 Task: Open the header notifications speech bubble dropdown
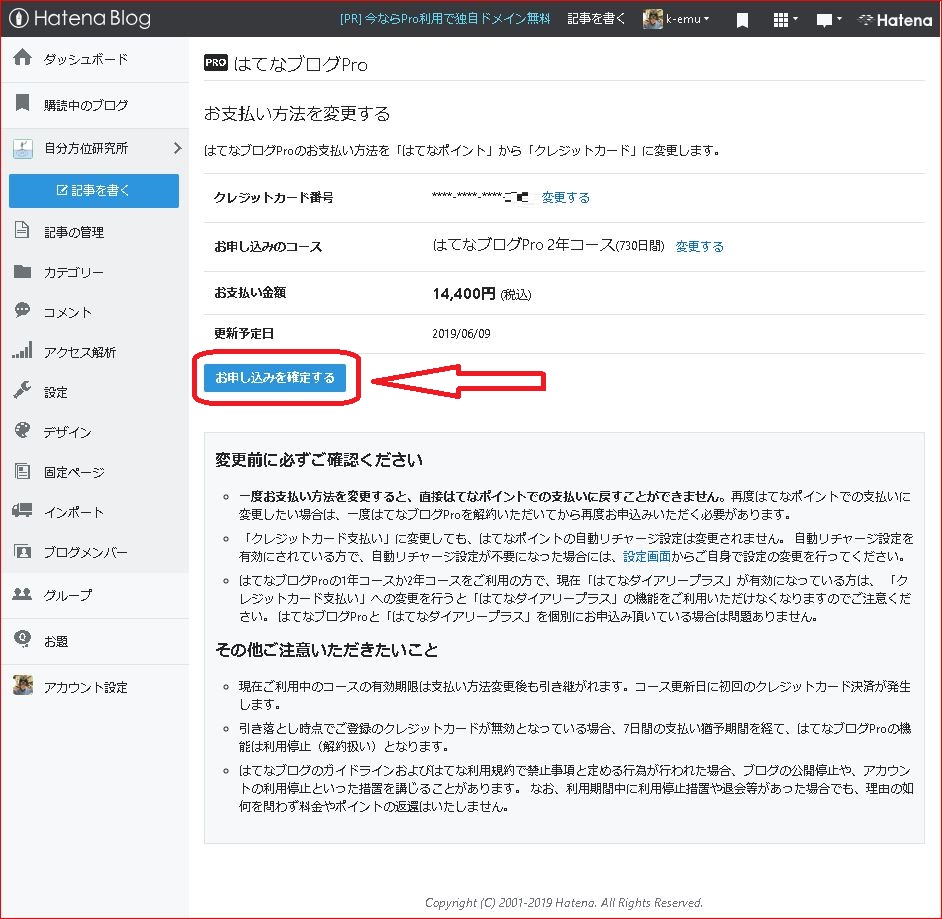tap(829, 20)
